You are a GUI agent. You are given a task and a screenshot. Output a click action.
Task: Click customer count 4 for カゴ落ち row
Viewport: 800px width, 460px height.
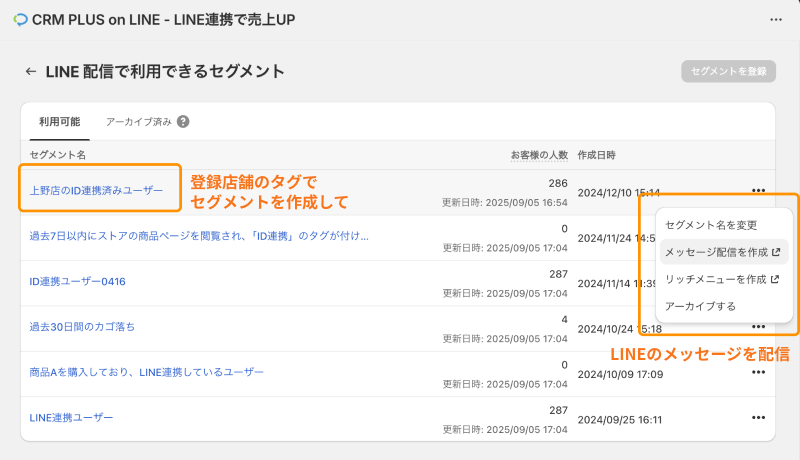pyautogui.click(x=564, y=319)
